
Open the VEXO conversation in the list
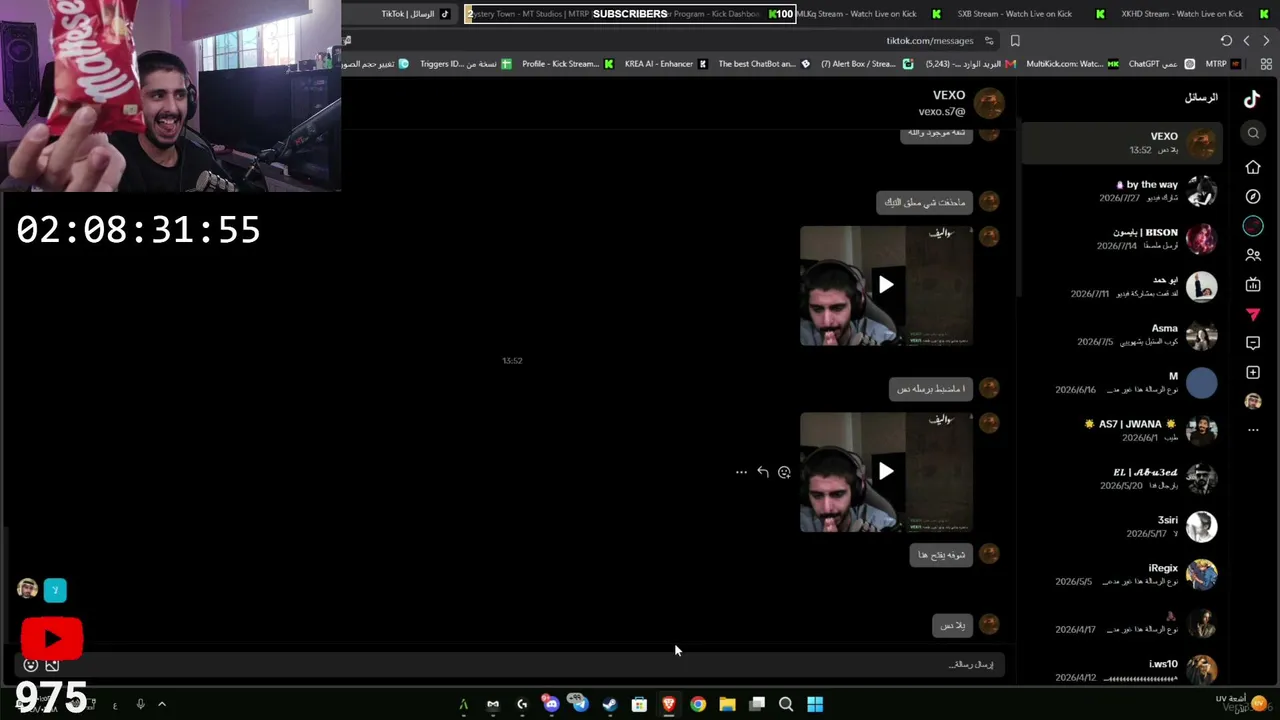(x=1122, y=143)
